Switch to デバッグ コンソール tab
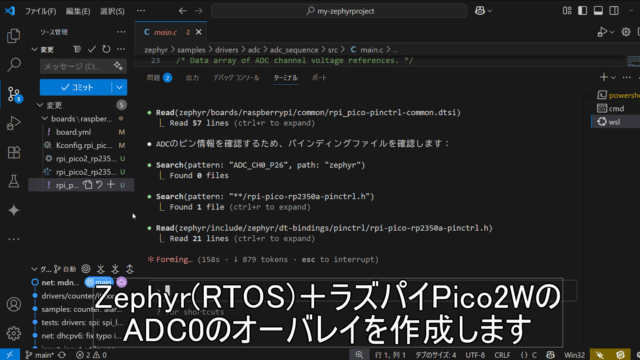640x360 pixels. click(236, 78)
